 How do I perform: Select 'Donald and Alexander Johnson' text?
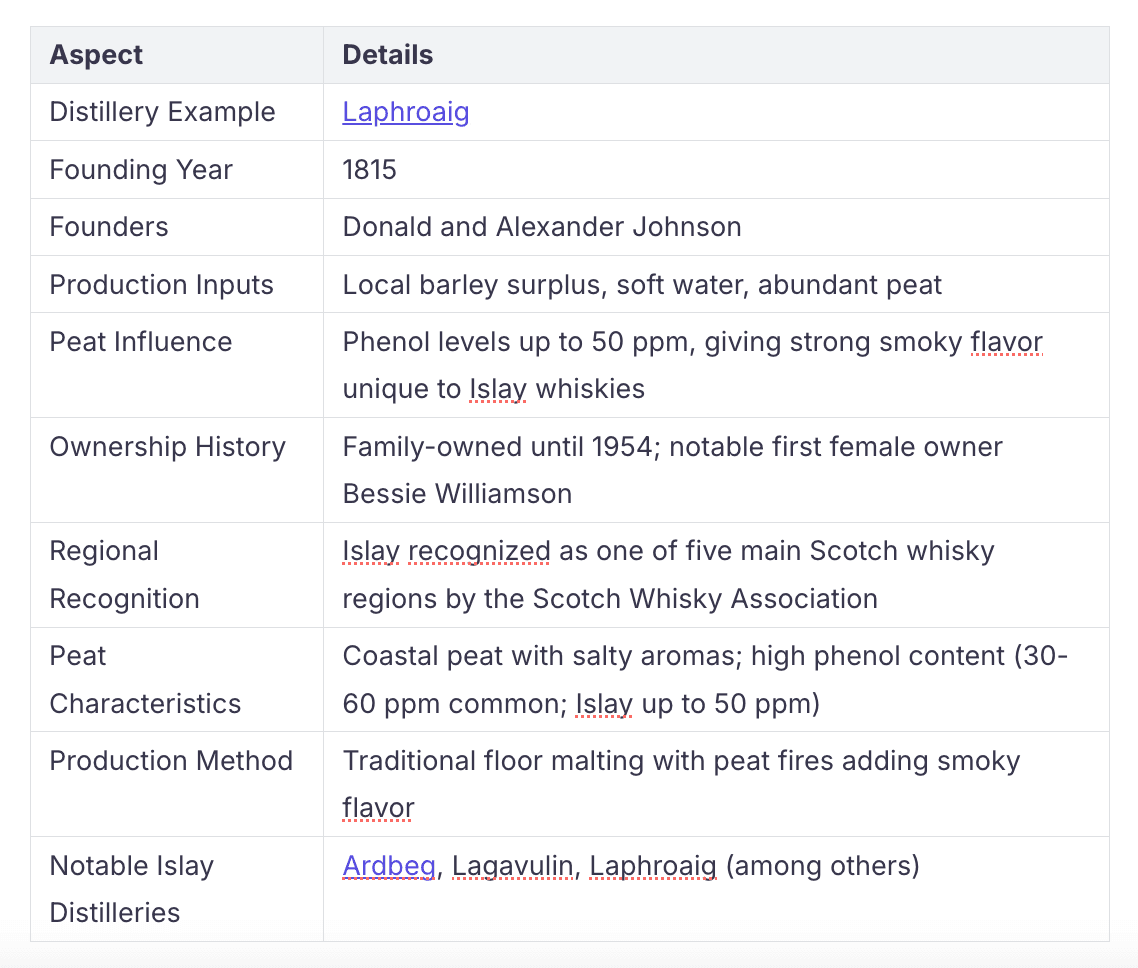point(542,227)
